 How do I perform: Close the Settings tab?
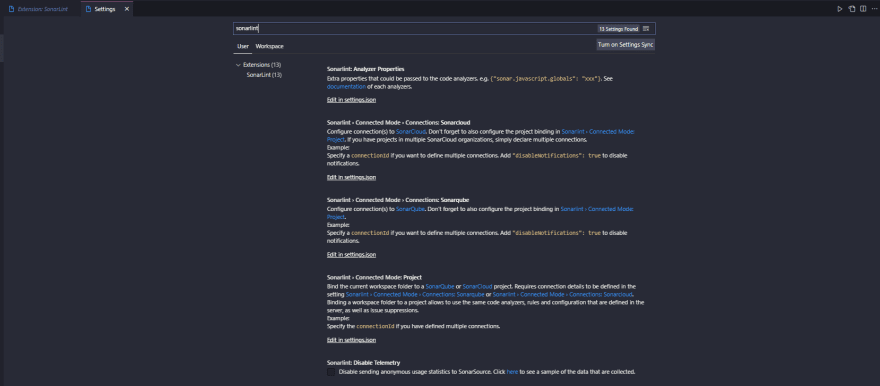click(127, 9)
